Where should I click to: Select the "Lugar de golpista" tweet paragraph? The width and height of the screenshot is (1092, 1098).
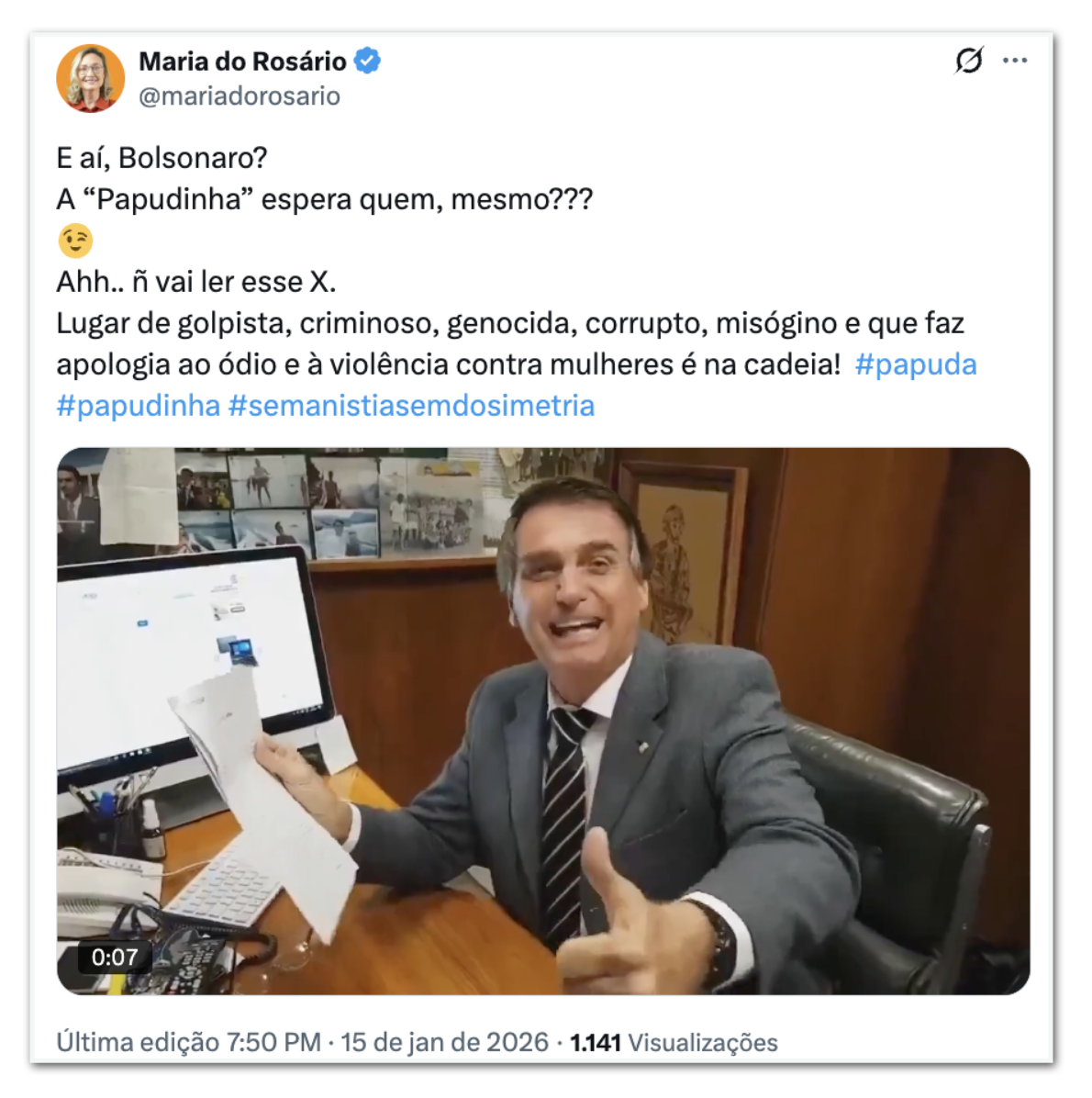point(517,344)
